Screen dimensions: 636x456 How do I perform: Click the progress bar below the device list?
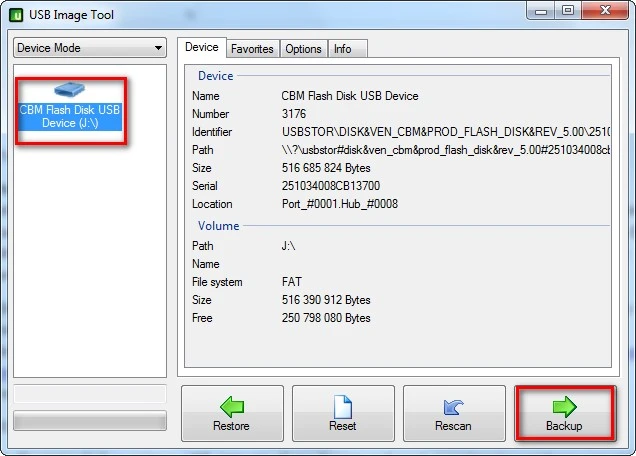point(90,420)
